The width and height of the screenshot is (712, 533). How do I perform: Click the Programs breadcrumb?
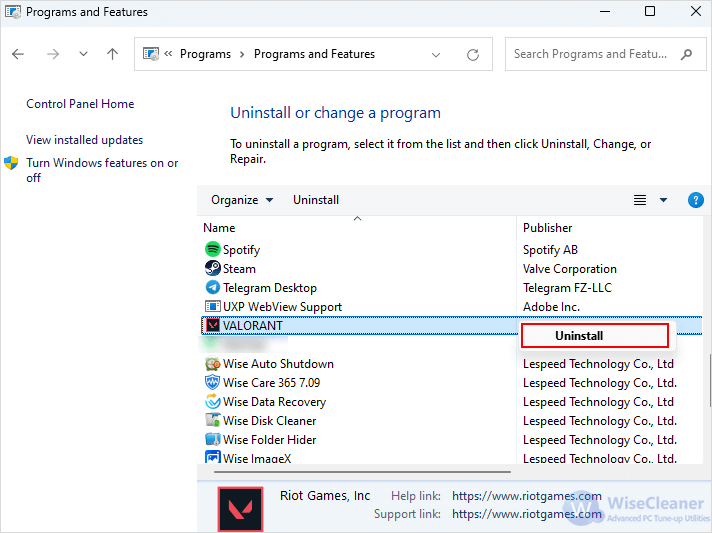[x=205, y=54]
